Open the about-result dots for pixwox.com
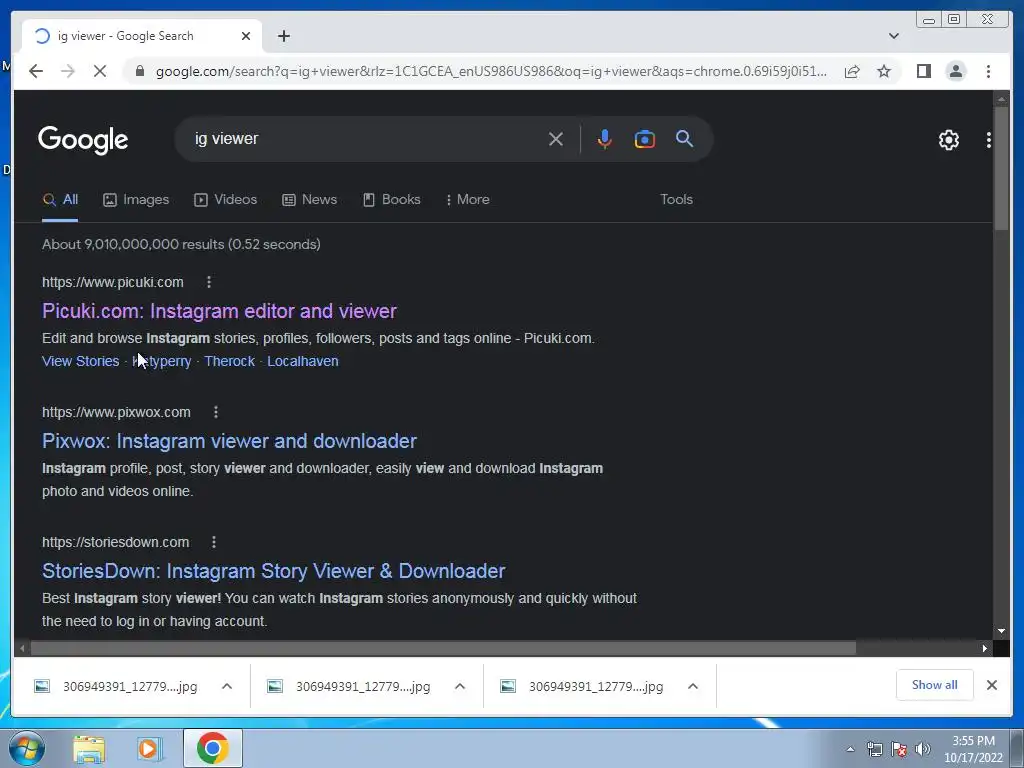1024x768 pixels. (x=216, y=412)
